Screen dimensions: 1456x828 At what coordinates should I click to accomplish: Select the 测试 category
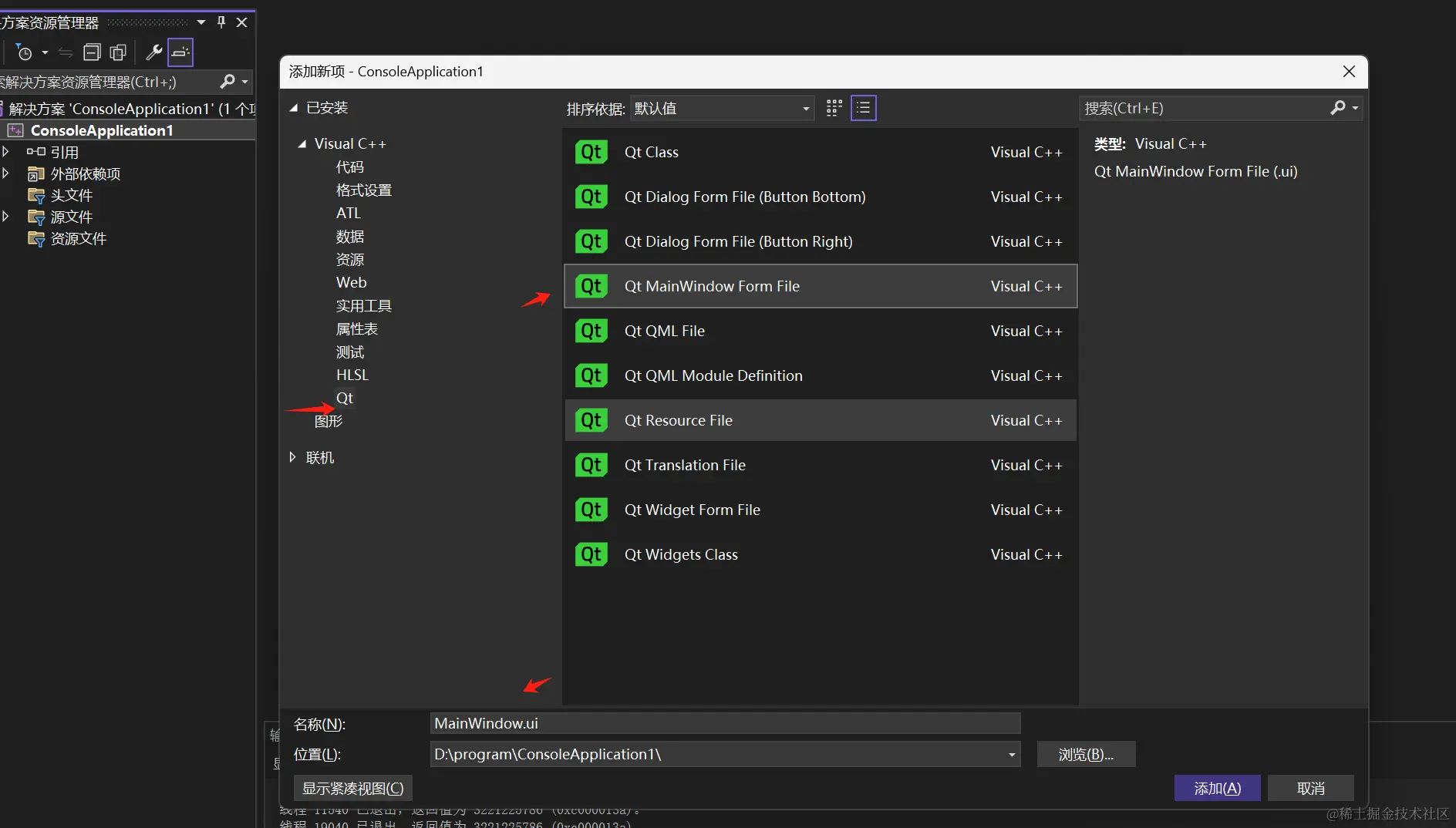350,352
